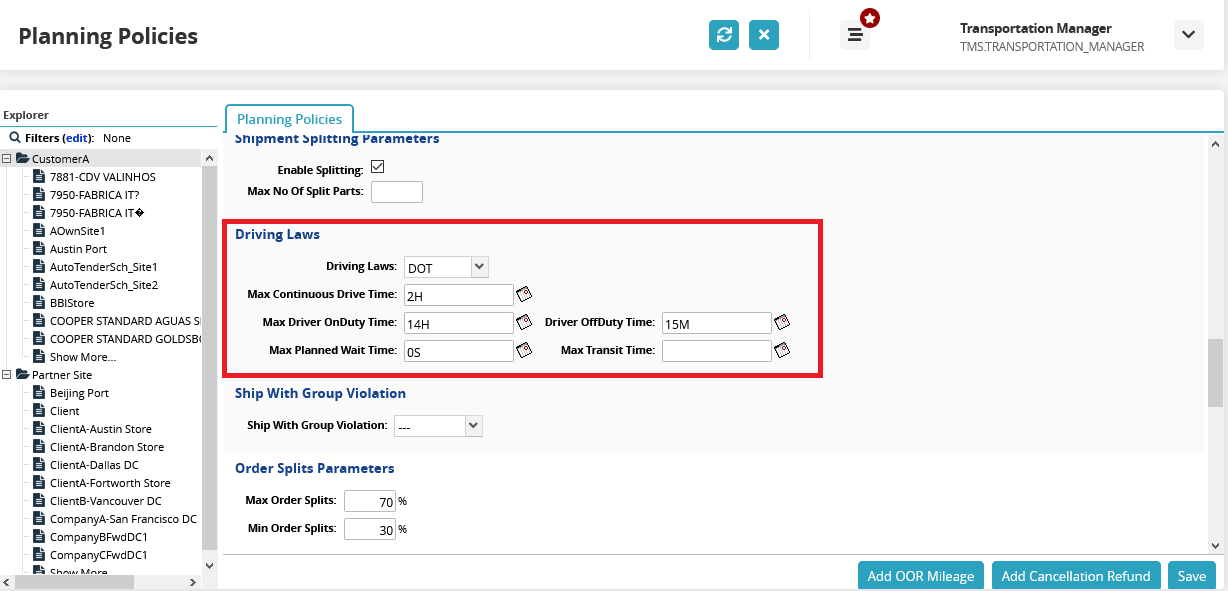Click the Min Order Splits field
This screenshot has width=1228, height=591.
point(370,530)
